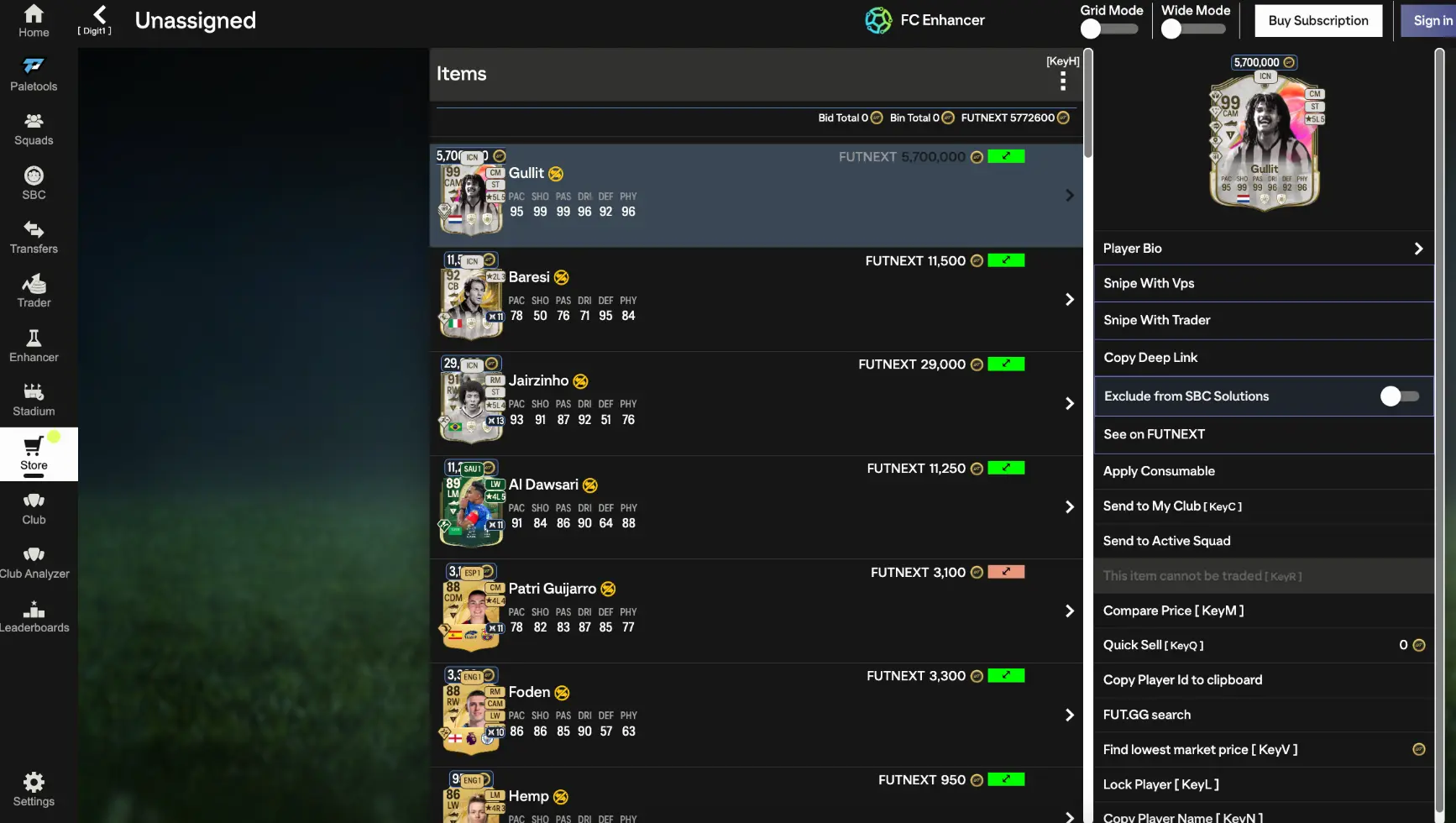1456x823 pixels.
Task: Click the FC Enhancer logo
Action: pyautogui.click(x=878, y=20)
